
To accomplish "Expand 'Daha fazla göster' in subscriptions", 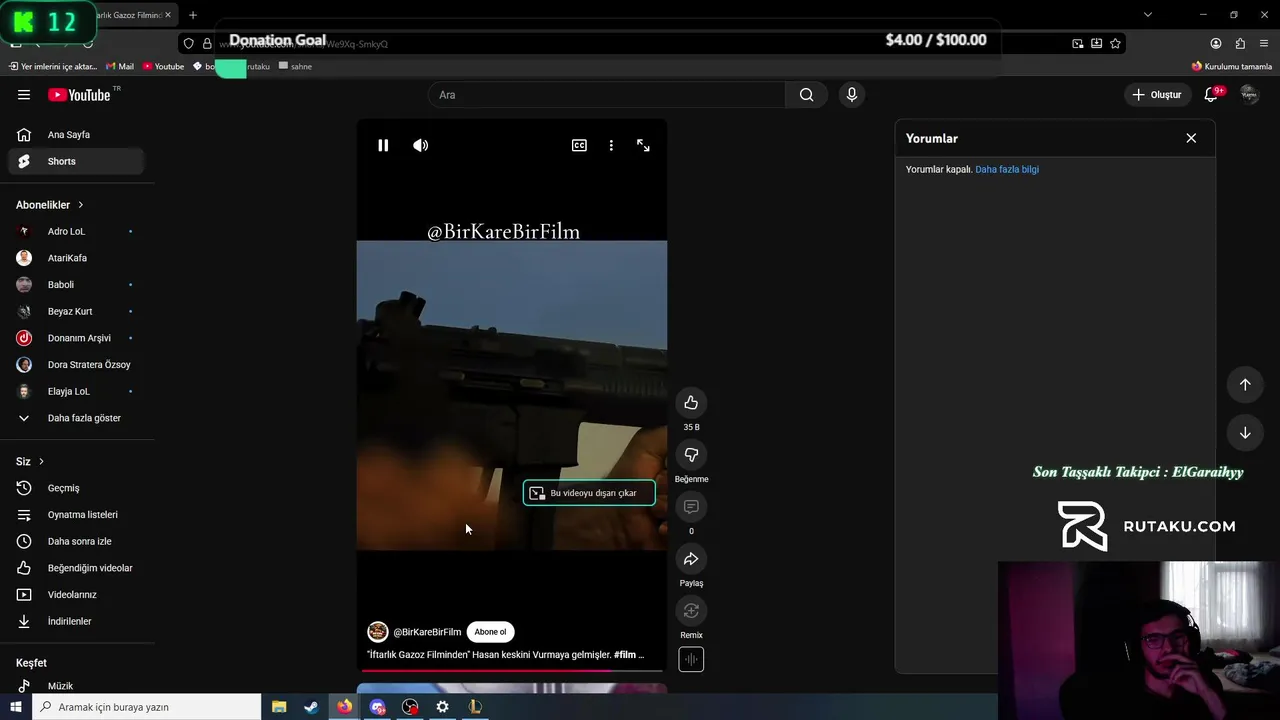I will click(76, 418).
